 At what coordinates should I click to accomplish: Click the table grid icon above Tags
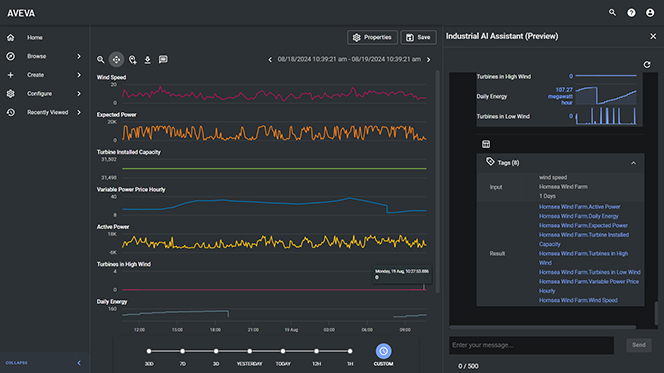(x=486, y=144)
